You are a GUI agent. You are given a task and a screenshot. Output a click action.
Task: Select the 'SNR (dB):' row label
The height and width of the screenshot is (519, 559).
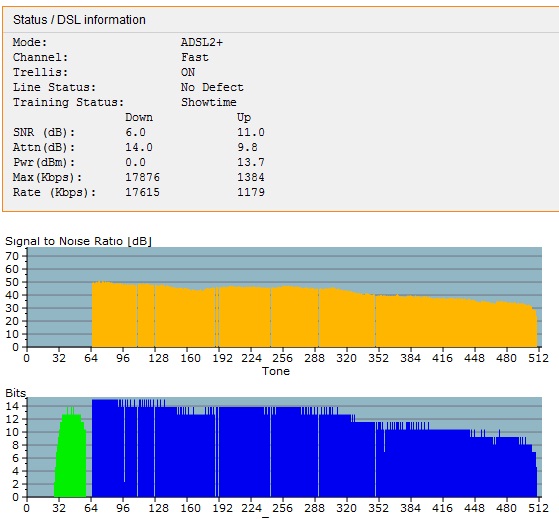(x=44, y=132)
